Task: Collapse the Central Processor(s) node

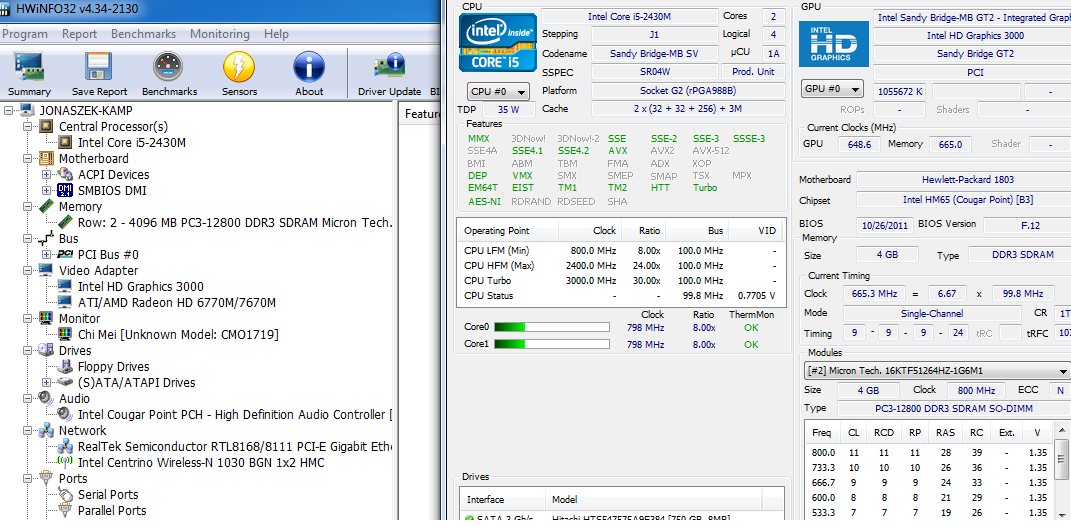Action: pos(28,126)
